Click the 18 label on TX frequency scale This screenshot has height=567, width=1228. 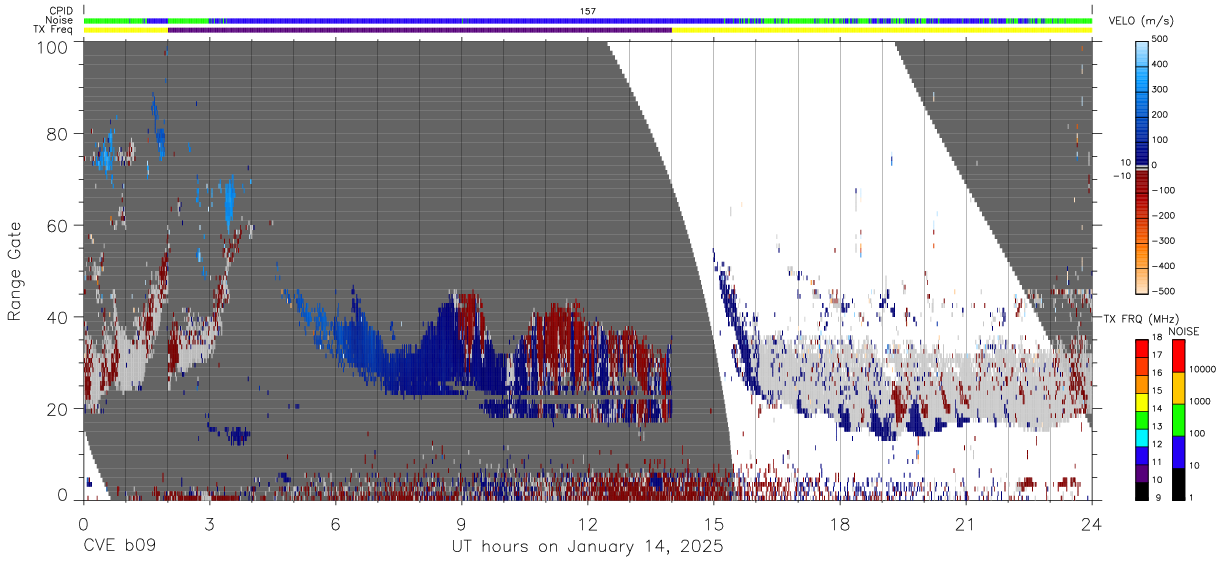pyautogui.click(x=1156, y=339)
